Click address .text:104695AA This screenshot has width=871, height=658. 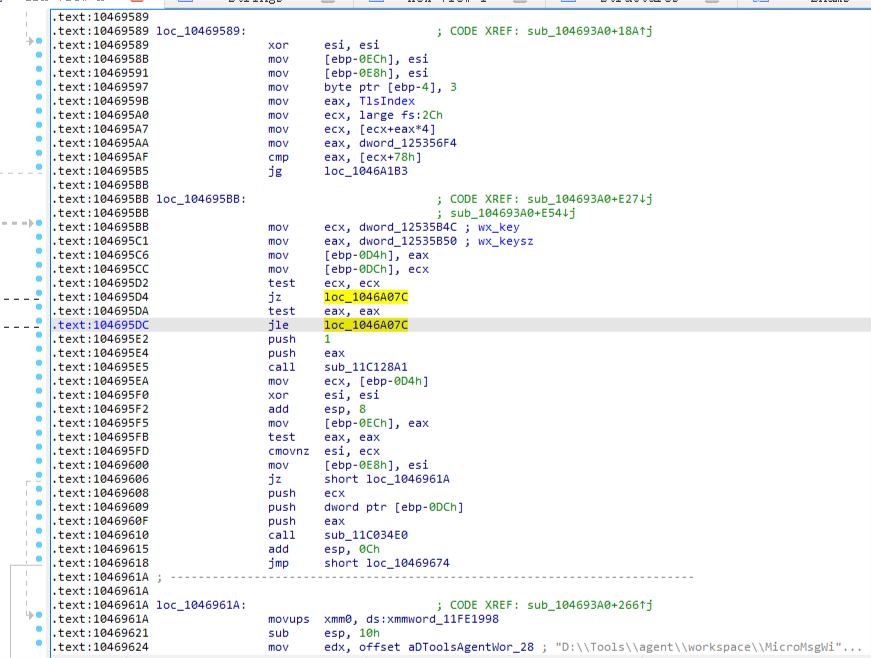tap(101, 143)
